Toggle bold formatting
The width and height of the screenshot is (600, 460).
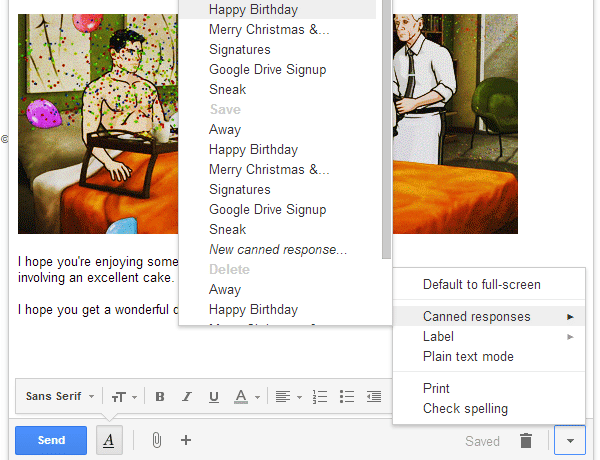click(160, 396)
